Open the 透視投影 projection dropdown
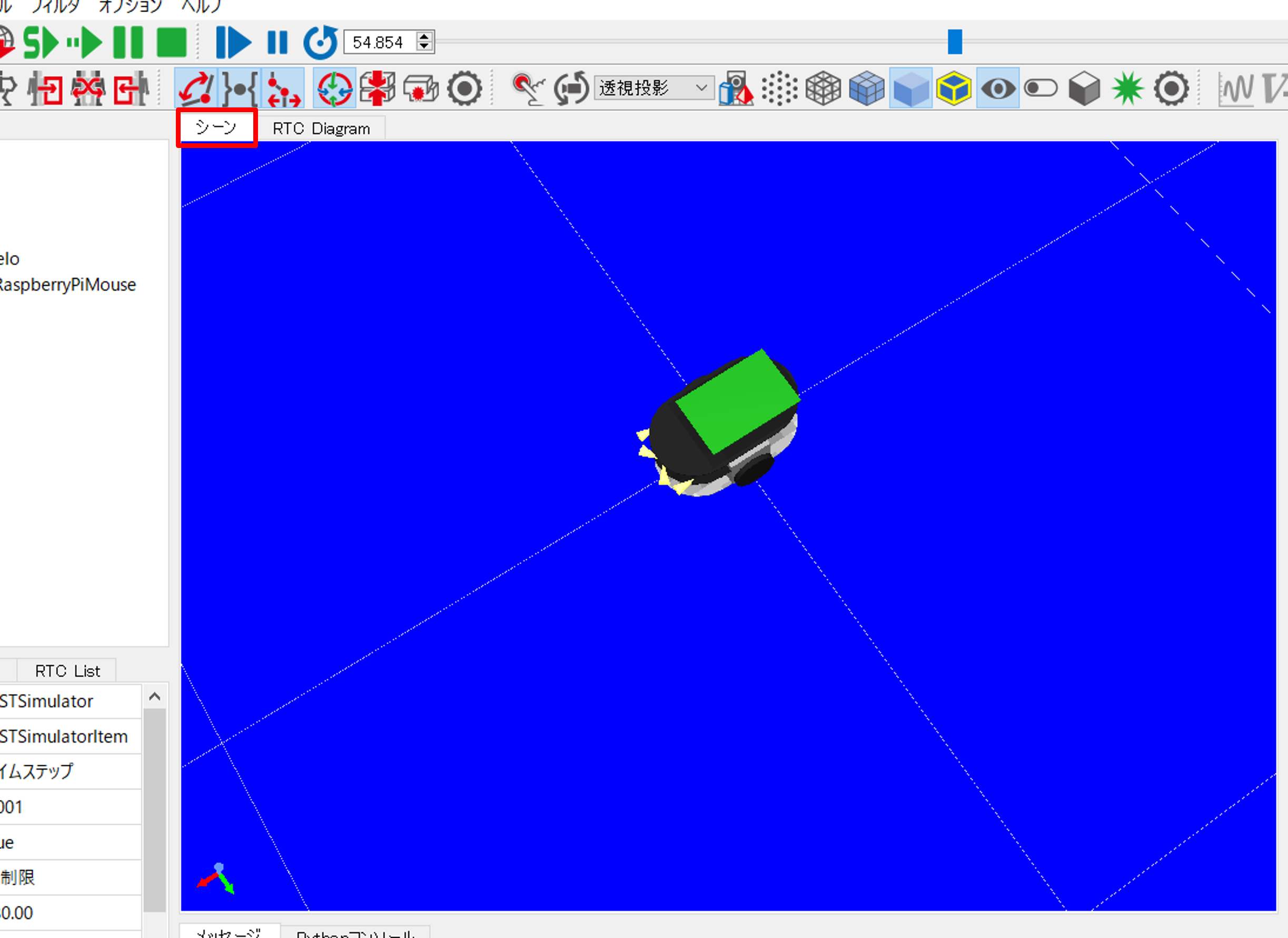 click(x=653, y=88)
